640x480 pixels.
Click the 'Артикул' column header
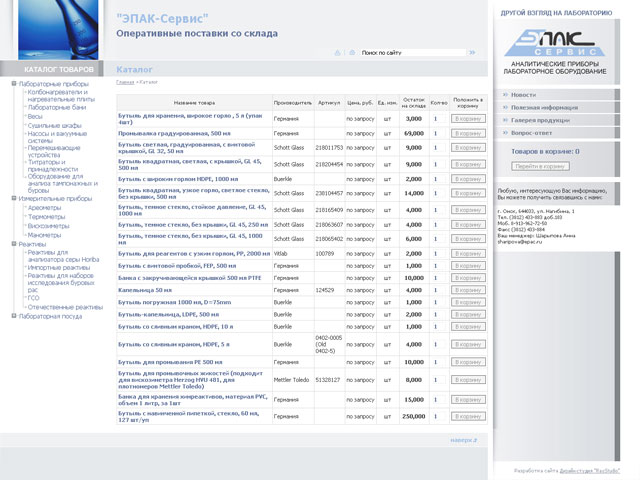329,103
